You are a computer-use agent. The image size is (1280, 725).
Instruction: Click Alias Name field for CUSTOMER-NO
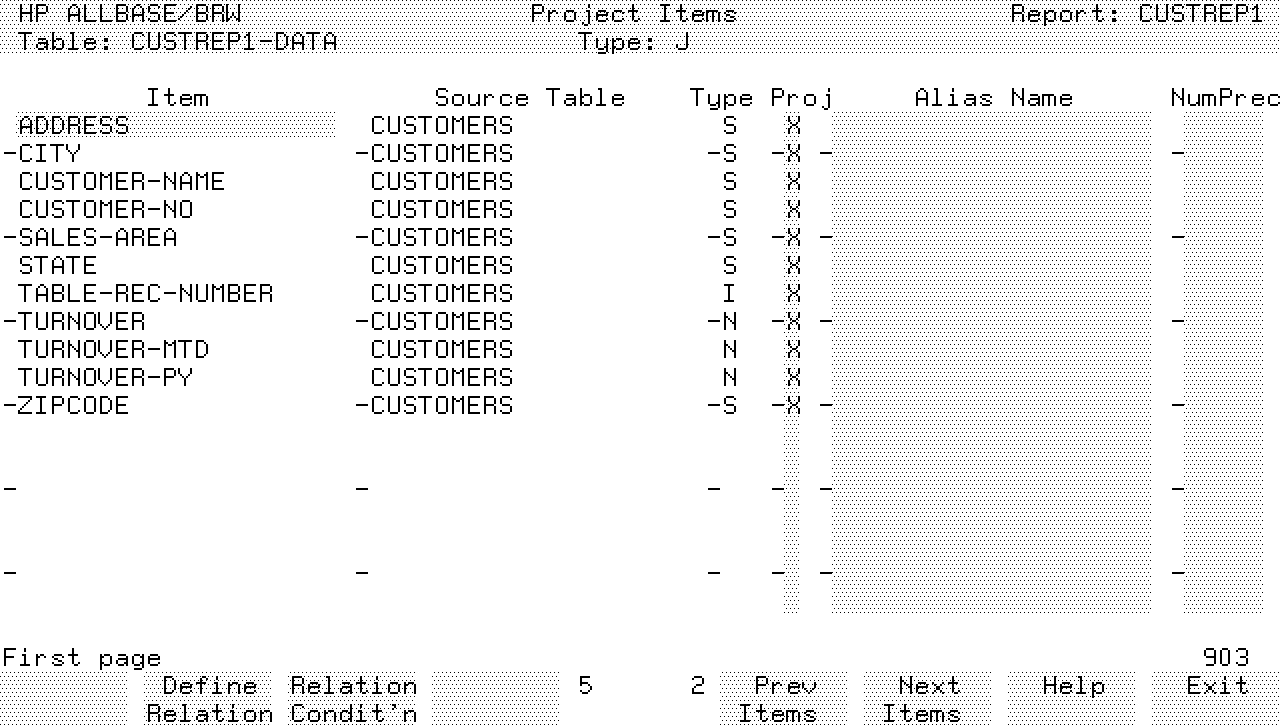pyautogui.click(x=990, y=210)
